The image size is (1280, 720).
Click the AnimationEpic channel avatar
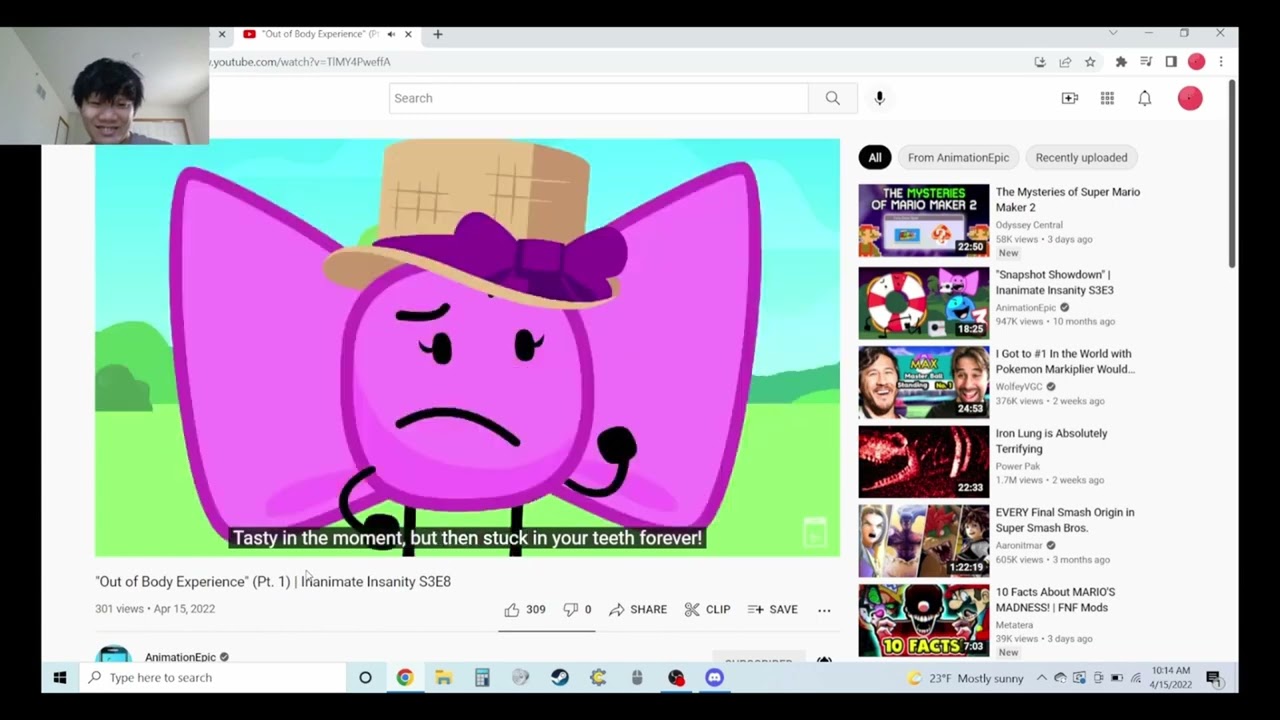click(114, 654)
